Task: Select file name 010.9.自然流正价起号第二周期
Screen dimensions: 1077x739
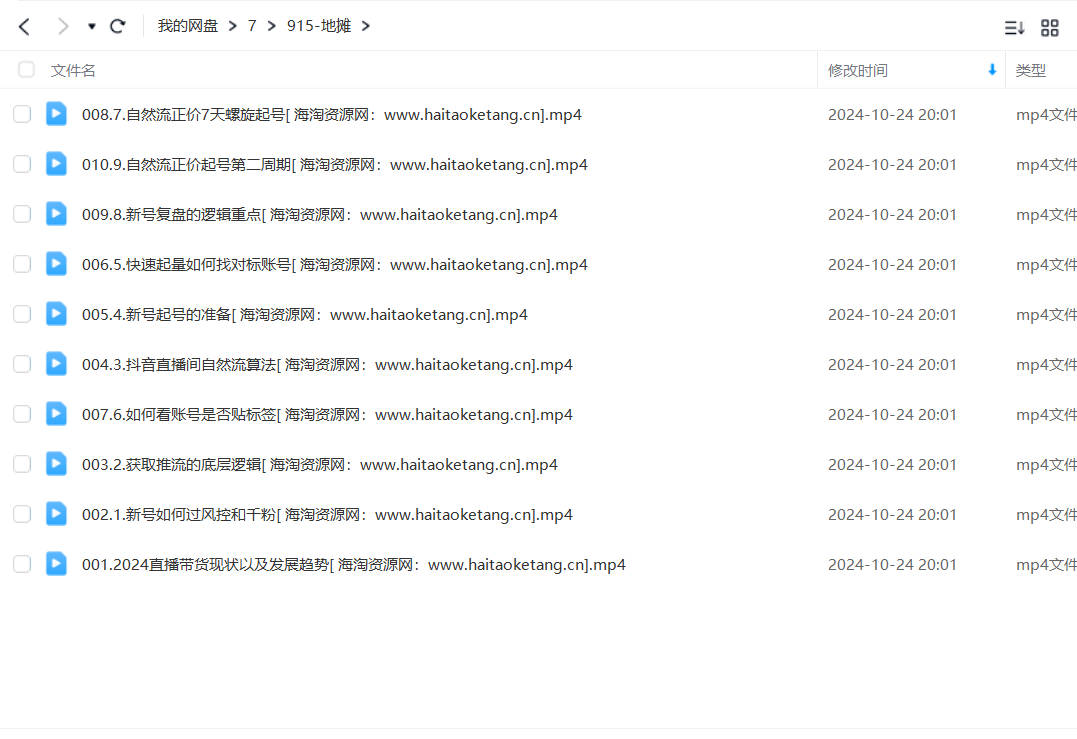Action: click(x=335, y=165)
